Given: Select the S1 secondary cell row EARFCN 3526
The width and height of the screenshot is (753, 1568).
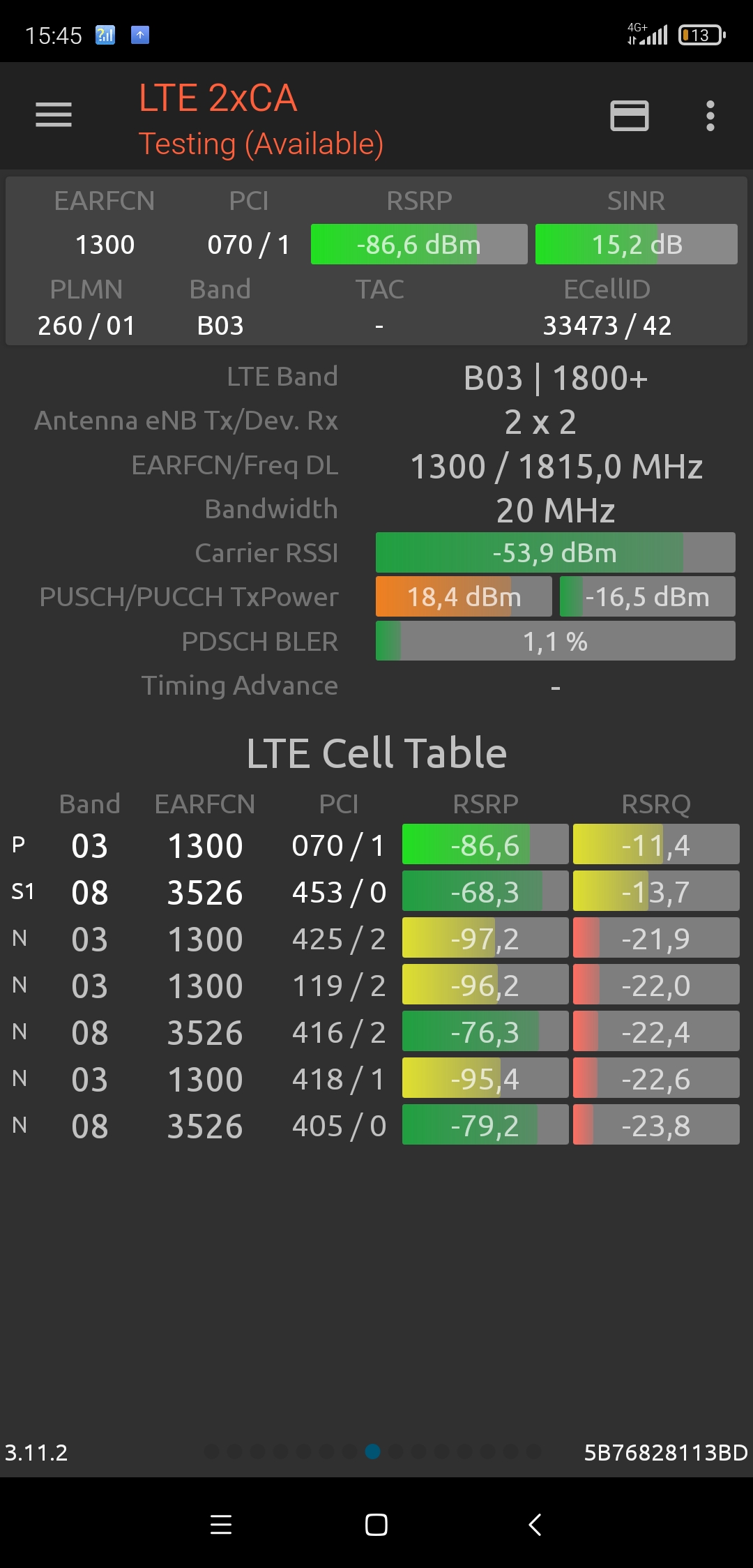Looking at the screenshot, I should 205,892.
